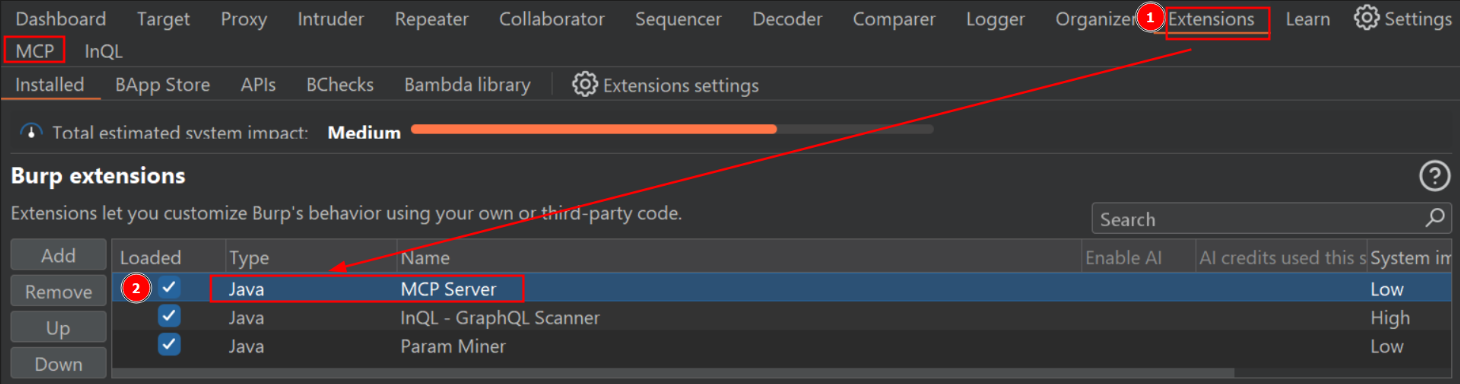Move extension with Down button
Image resolution: width=1460 pixels, height=384 pixels.
pos(58,364)
